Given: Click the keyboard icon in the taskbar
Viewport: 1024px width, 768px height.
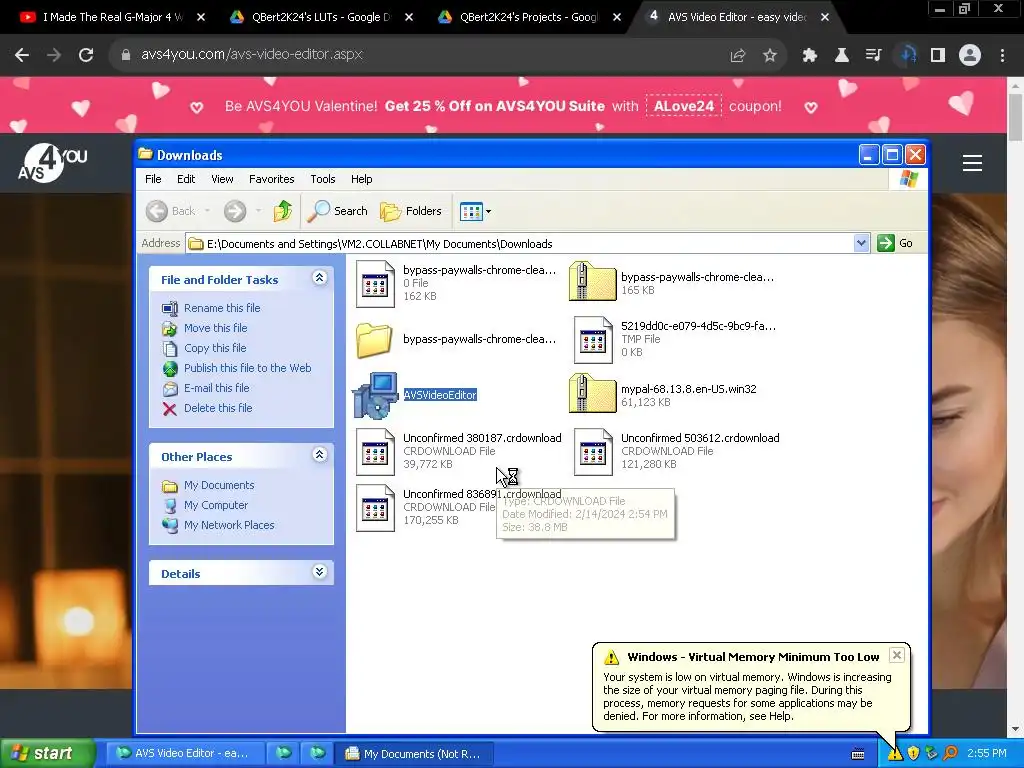Looking at the screenshot, I should point(858,754).
